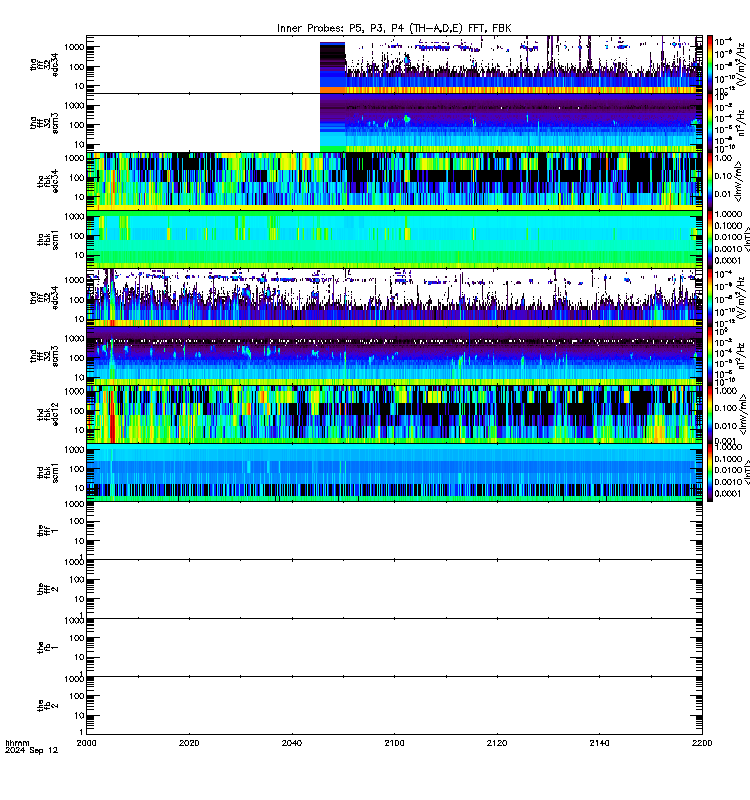Image resolution: width=750 pixels, height=800 pixels.
Task: Click the empty 'the fff 1' plot panel
Action: pyautogui.click(x=394, y=531)
